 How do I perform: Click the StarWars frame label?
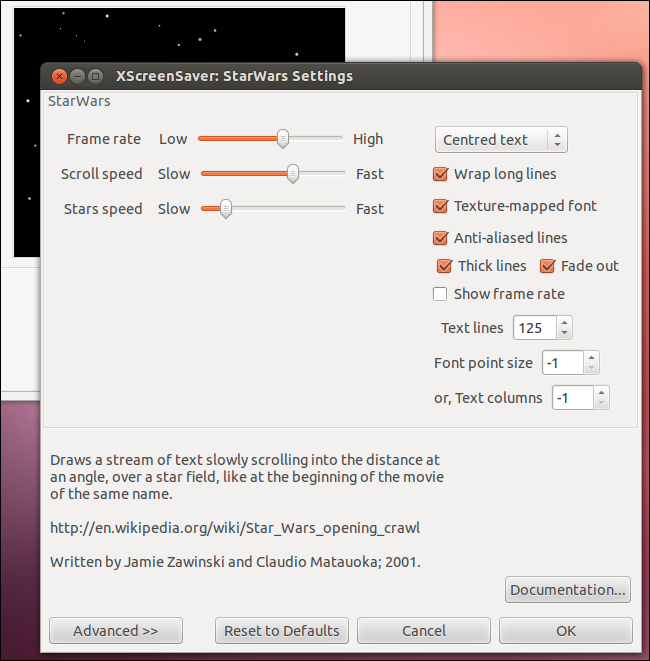click(x=79, y=101)
